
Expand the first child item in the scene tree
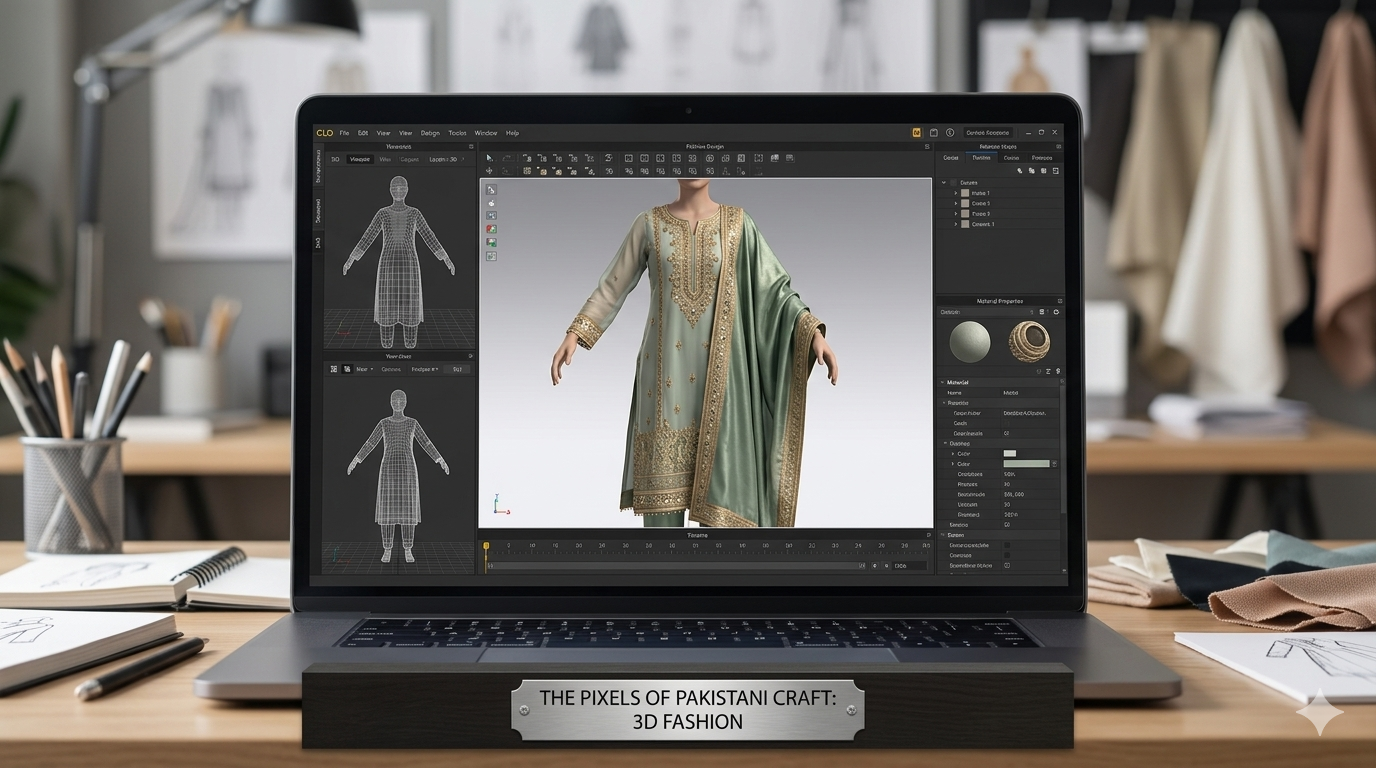(956, 193)
